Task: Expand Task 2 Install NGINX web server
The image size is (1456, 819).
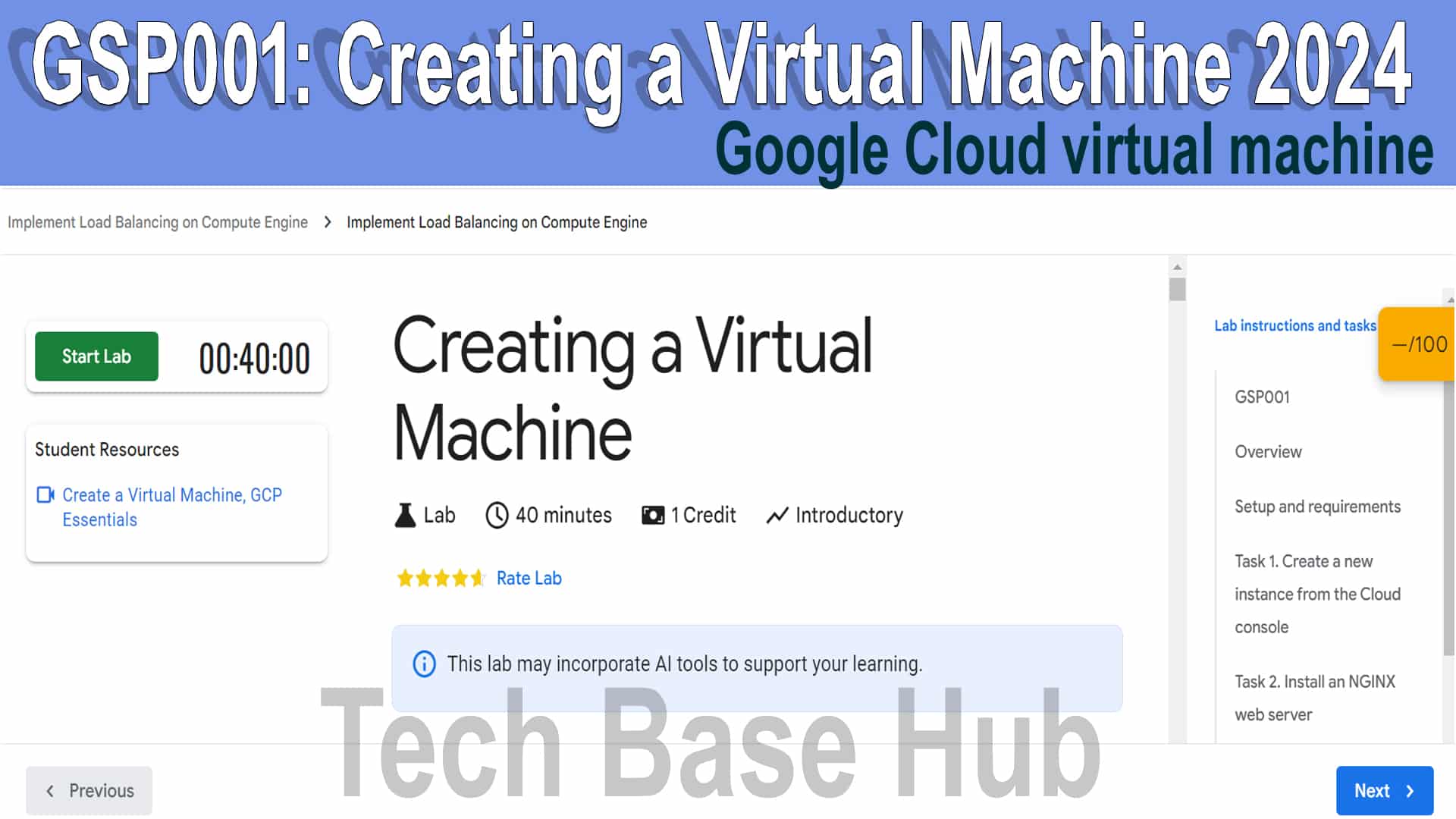Action: (1316, 697)
